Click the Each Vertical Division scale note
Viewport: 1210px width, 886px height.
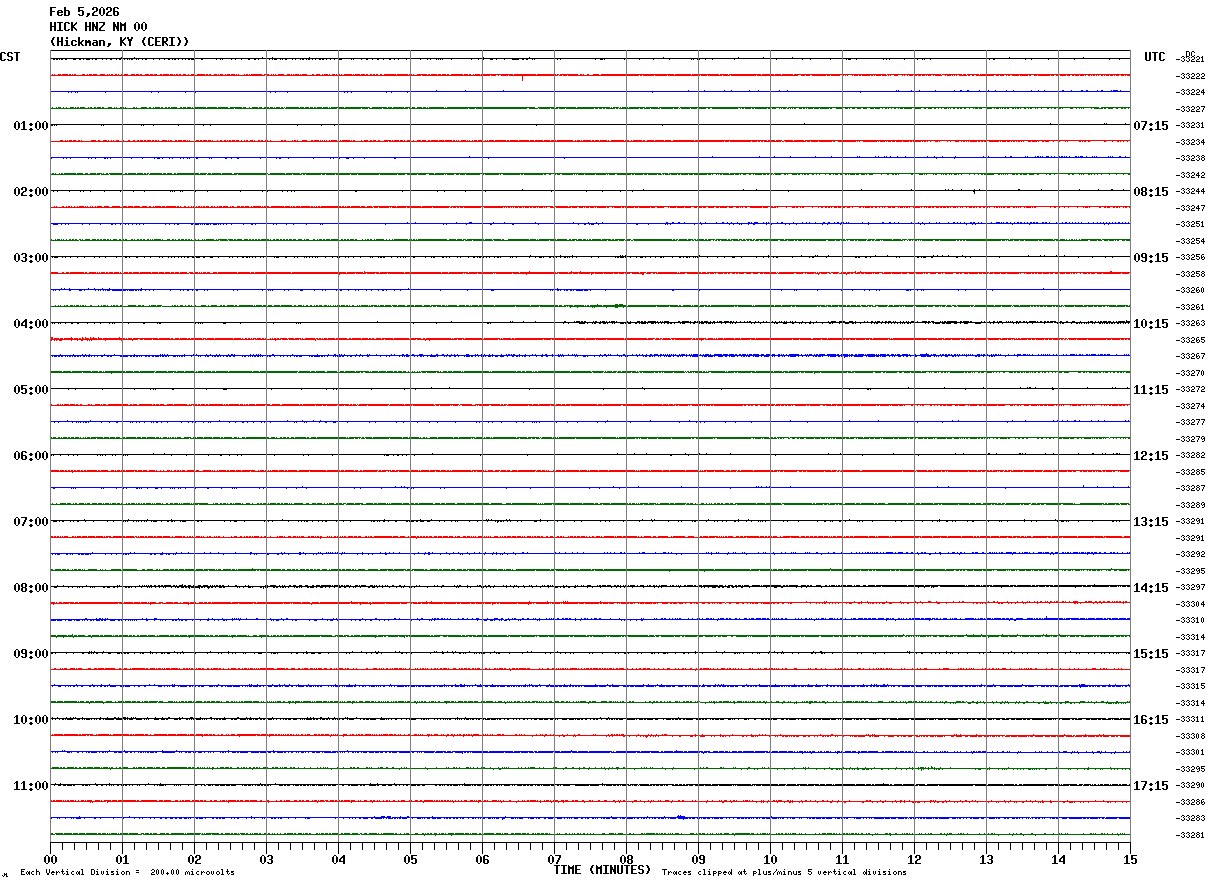pos(127,873)
